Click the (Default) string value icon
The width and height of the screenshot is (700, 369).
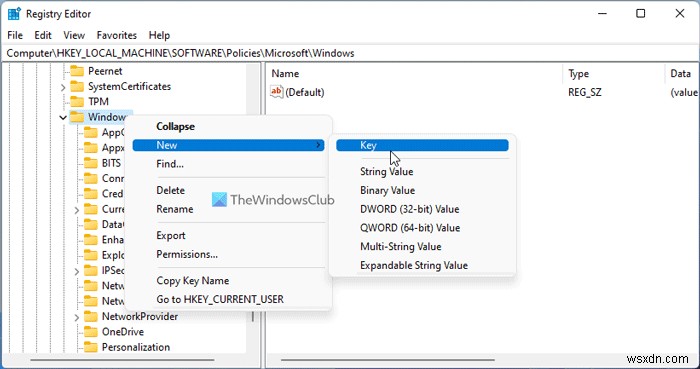276,92
